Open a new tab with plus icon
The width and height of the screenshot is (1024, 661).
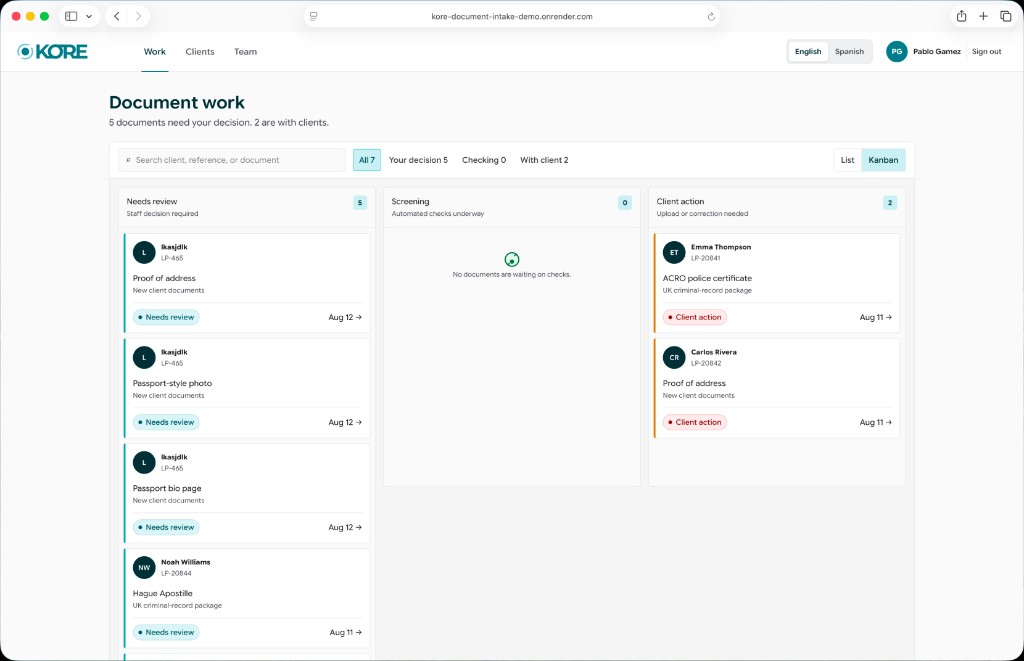click(984, 16)
